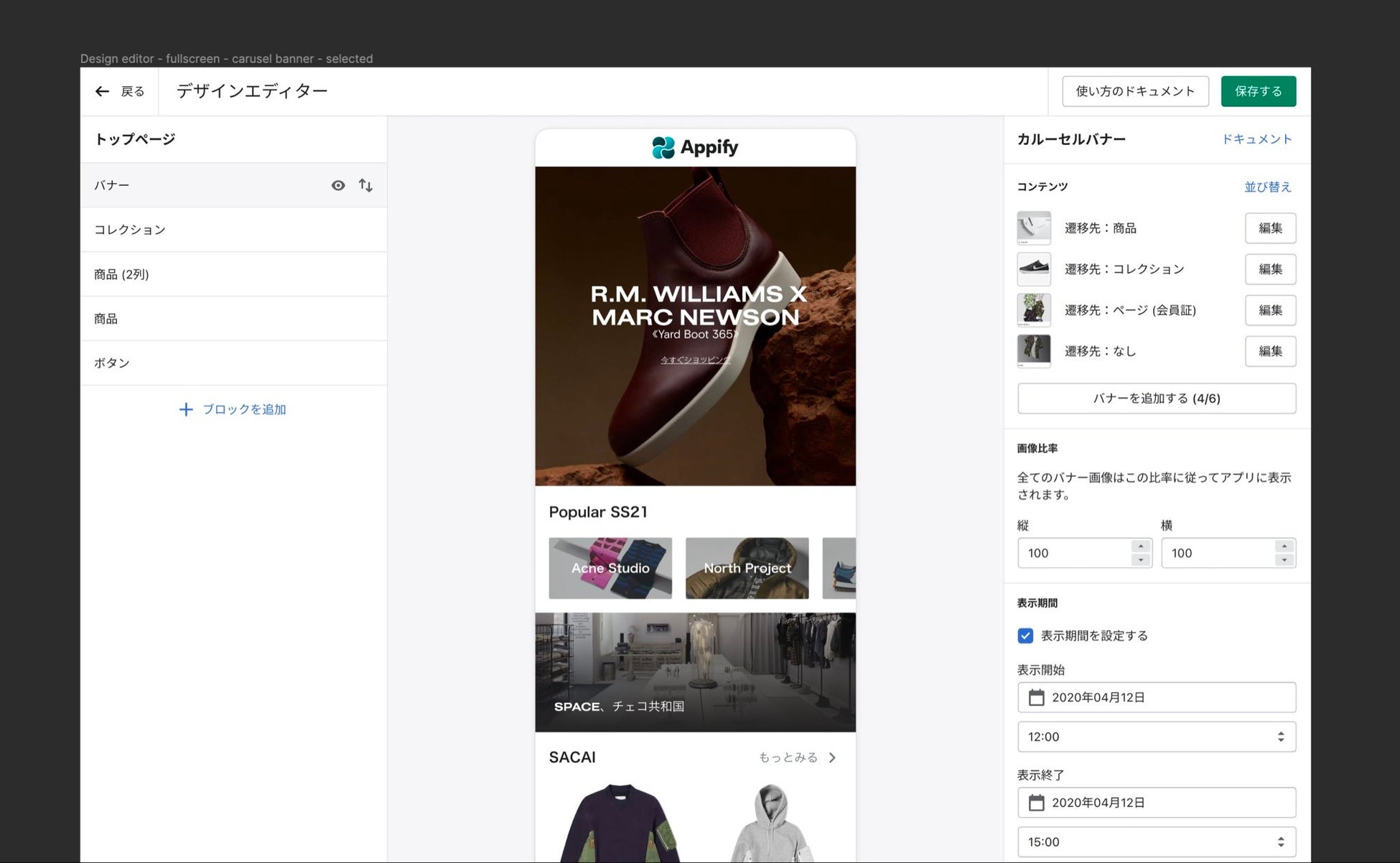Open the 12:00 start time dropdown
The height and width of the screenshot is (863, 1400).
pos(1156,737)
